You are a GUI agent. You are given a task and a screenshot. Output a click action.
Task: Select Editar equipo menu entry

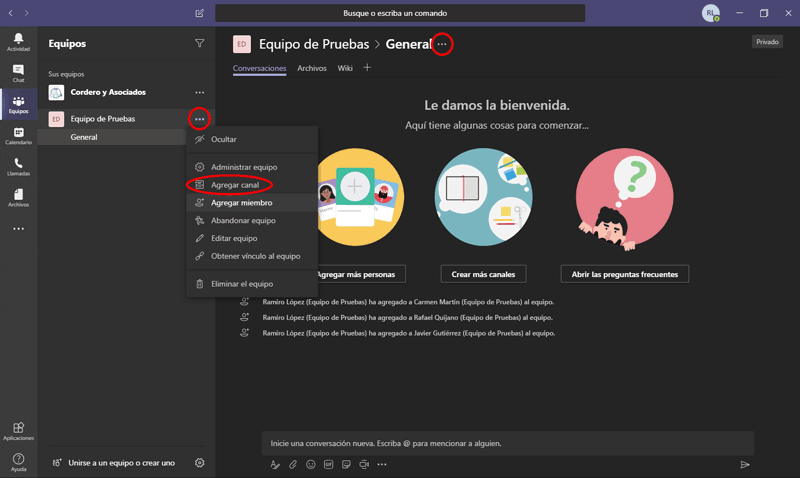click(x=252, y=238)
